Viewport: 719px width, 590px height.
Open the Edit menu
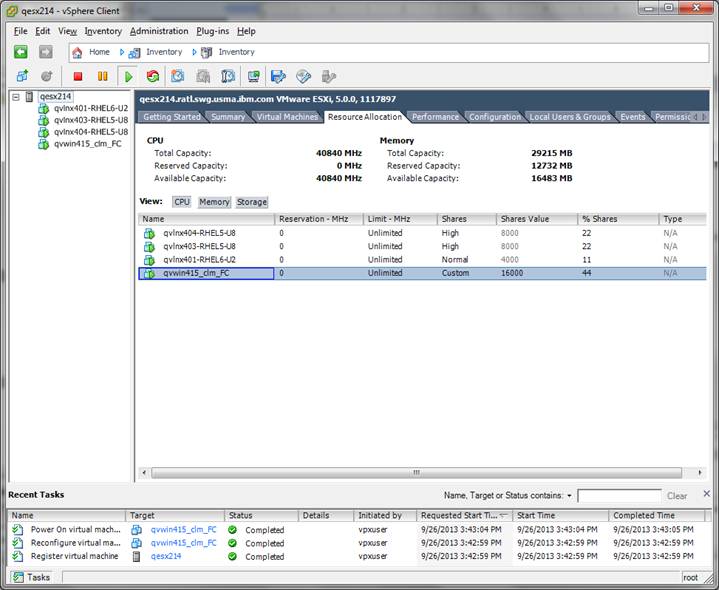click(43, 31)
